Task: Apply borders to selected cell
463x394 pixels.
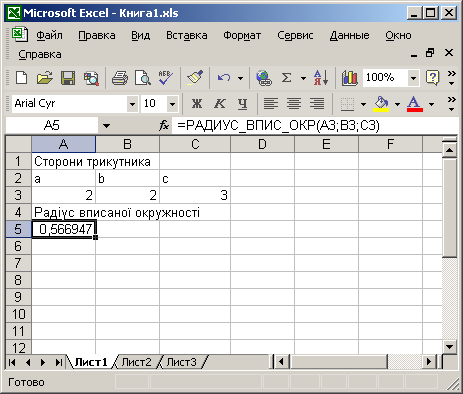Action: [x=347, y=104]
